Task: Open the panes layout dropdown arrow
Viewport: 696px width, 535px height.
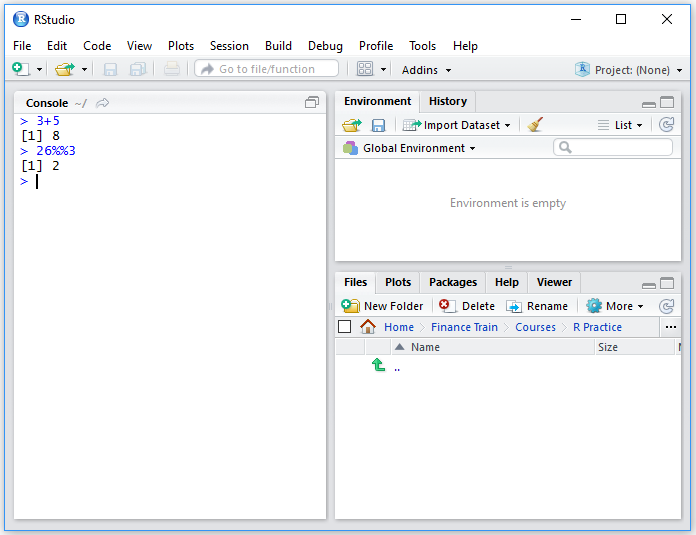Action: [383, 70]
